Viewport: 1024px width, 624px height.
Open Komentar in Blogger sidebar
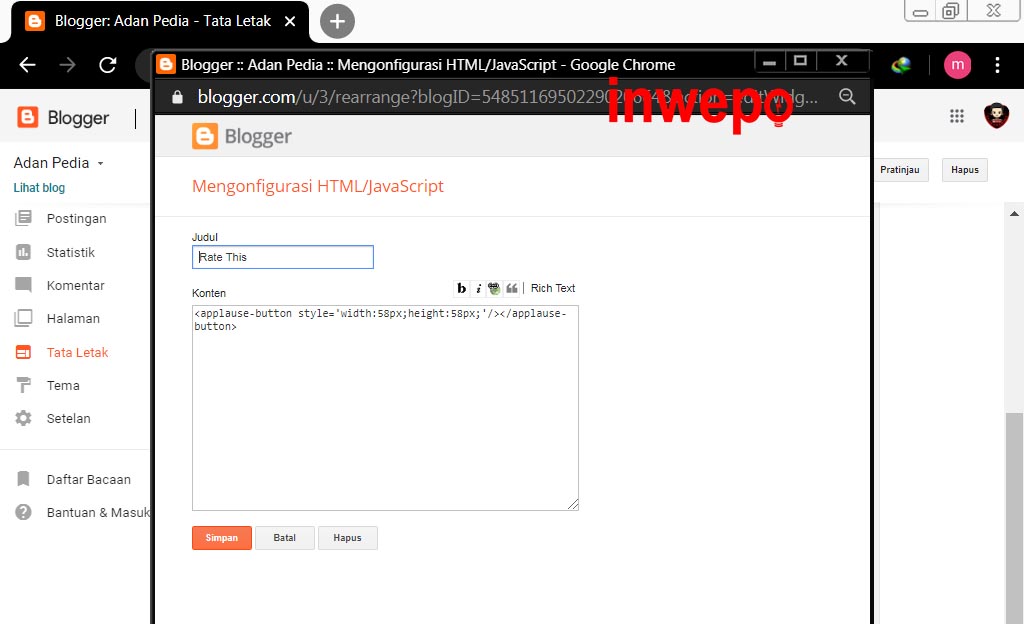(x=75, y=285)
